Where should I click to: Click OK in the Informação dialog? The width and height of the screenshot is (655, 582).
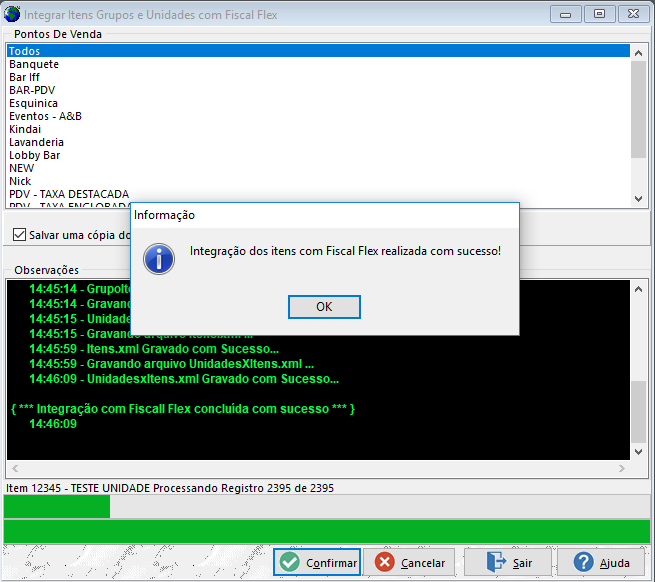(x=324, y=307)
